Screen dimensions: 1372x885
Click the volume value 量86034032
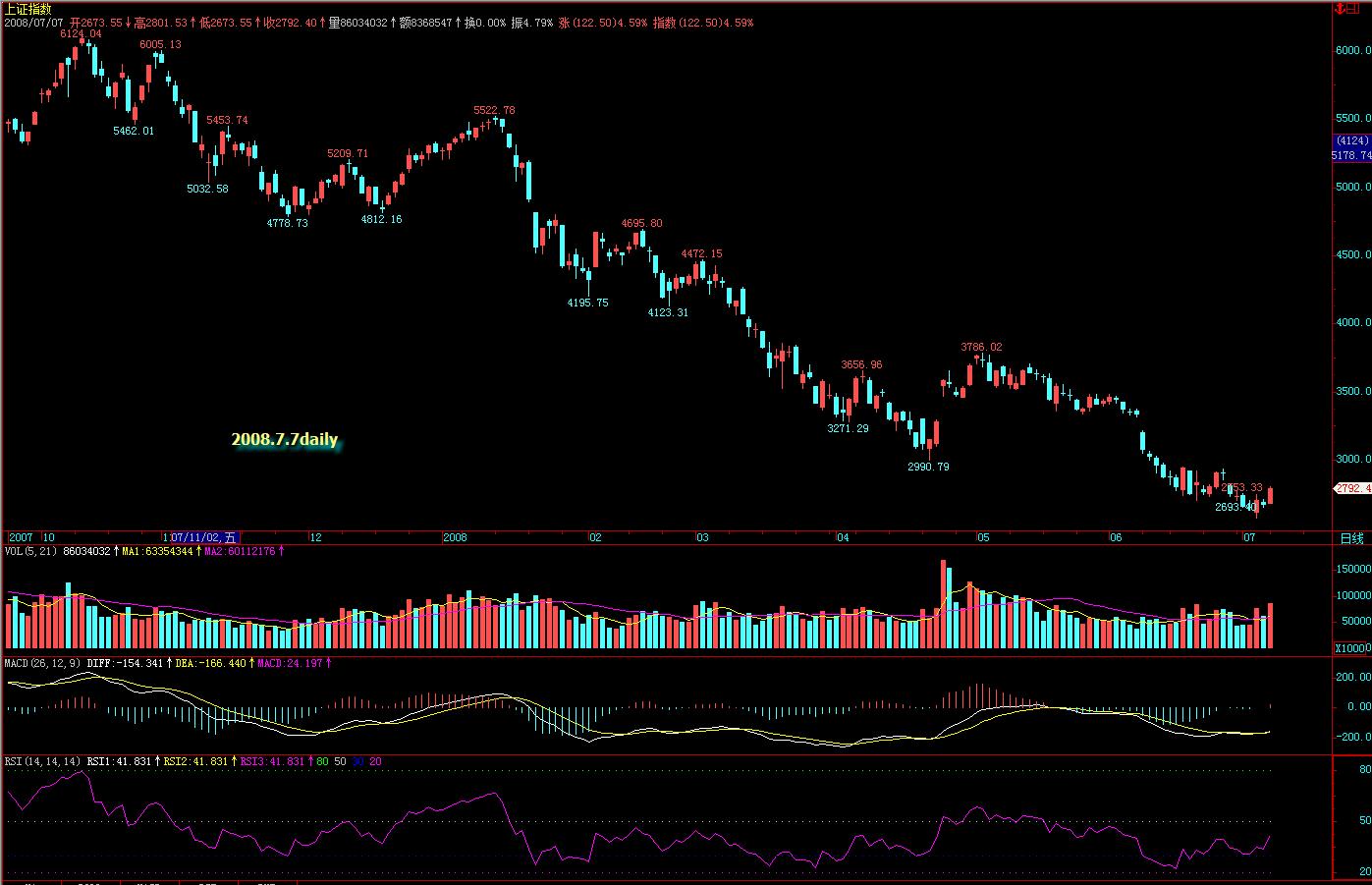click(x=357, y=23)
